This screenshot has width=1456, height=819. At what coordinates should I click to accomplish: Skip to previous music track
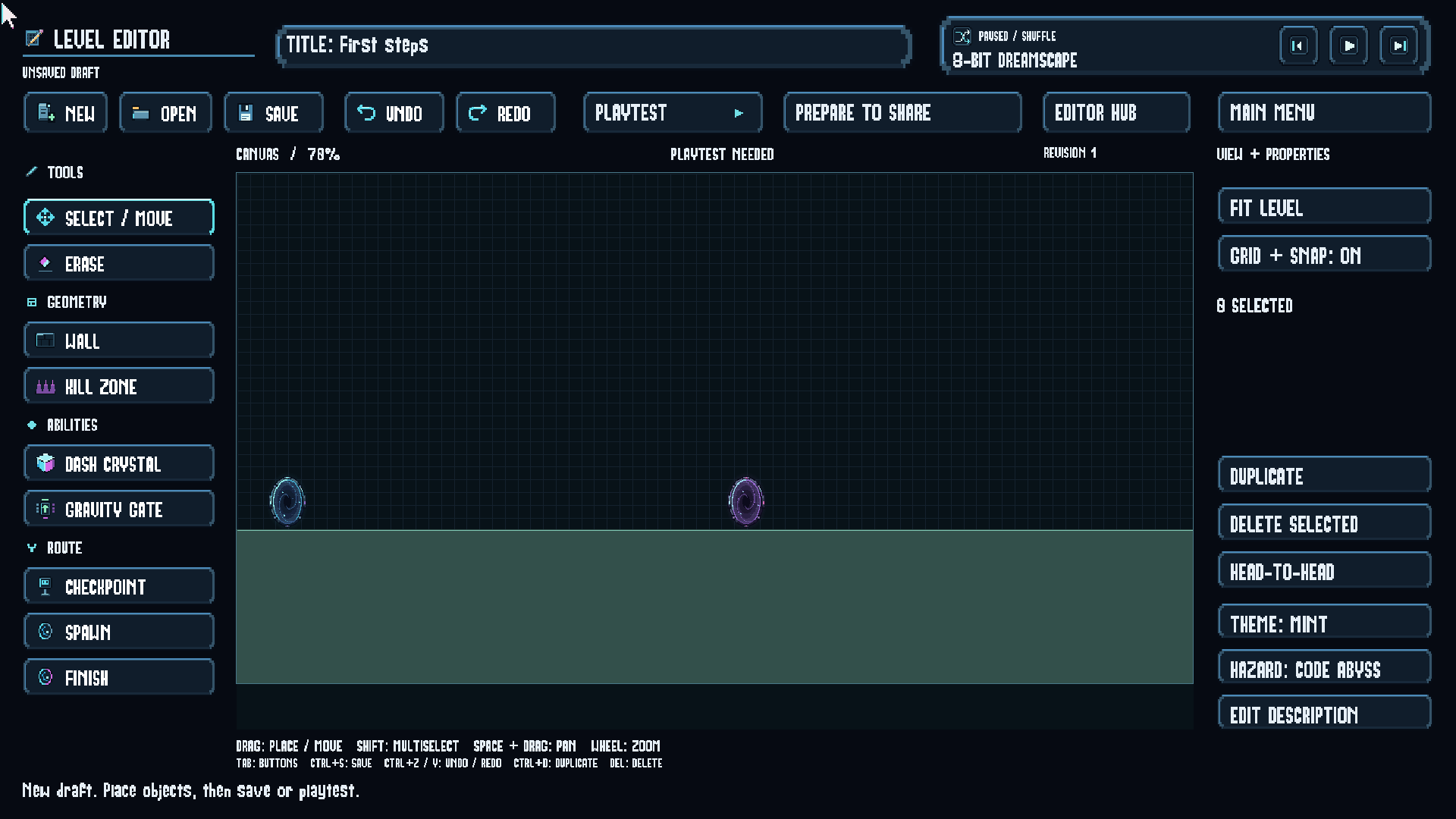[1298, 46]
